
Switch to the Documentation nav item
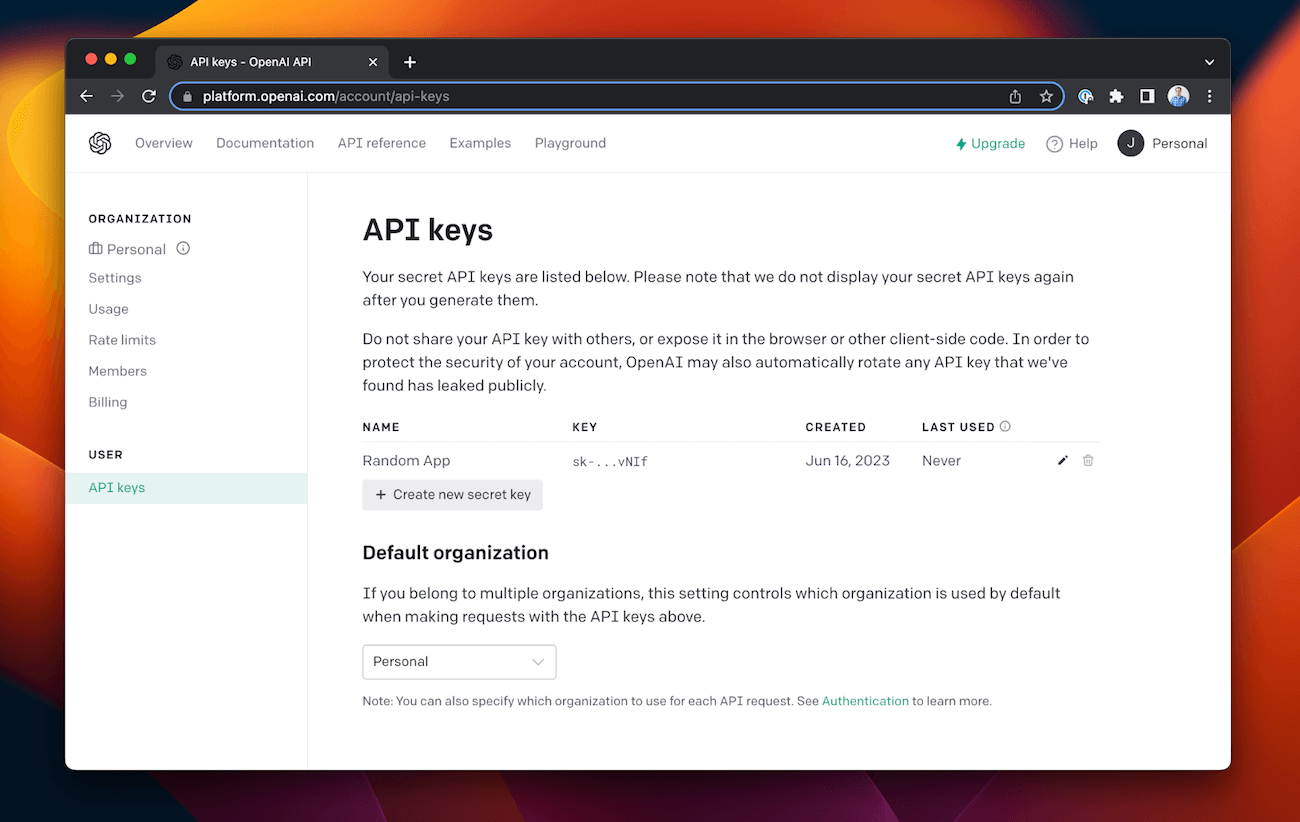click(264, 143)
